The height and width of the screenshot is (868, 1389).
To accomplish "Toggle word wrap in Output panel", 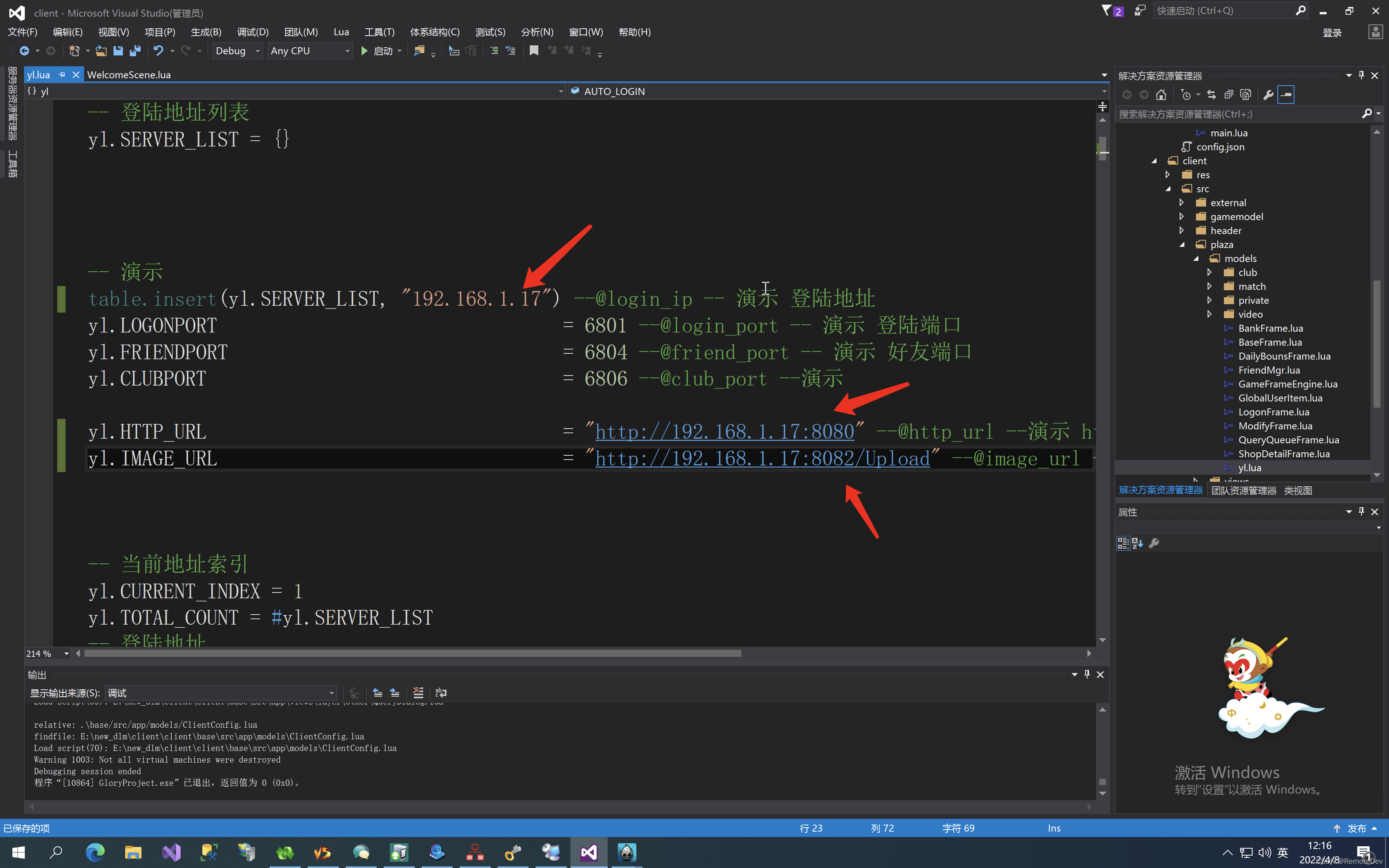I will (x=441, y=693).
